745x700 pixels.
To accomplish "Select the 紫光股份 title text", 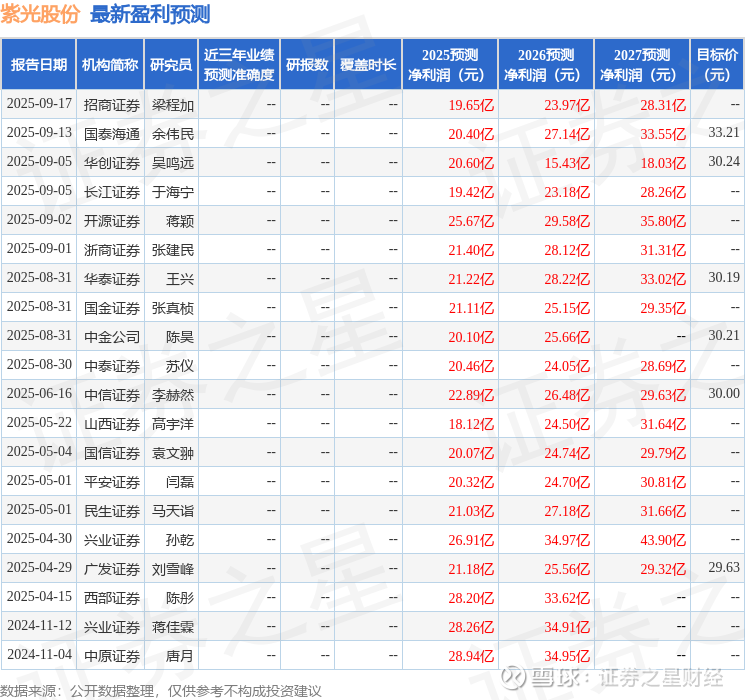I will (40, 15).
